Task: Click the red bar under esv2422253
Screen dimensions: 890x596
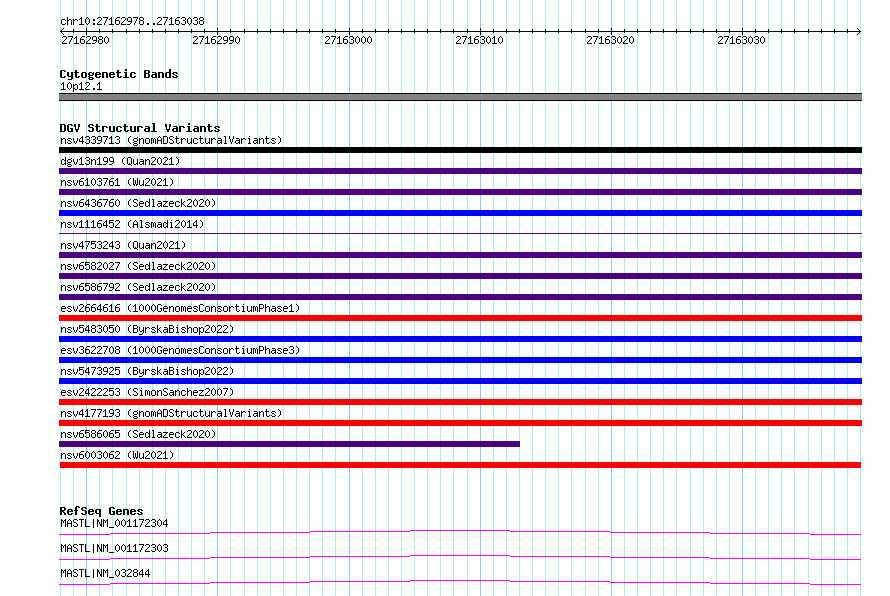Action: [x=460, y=402]
